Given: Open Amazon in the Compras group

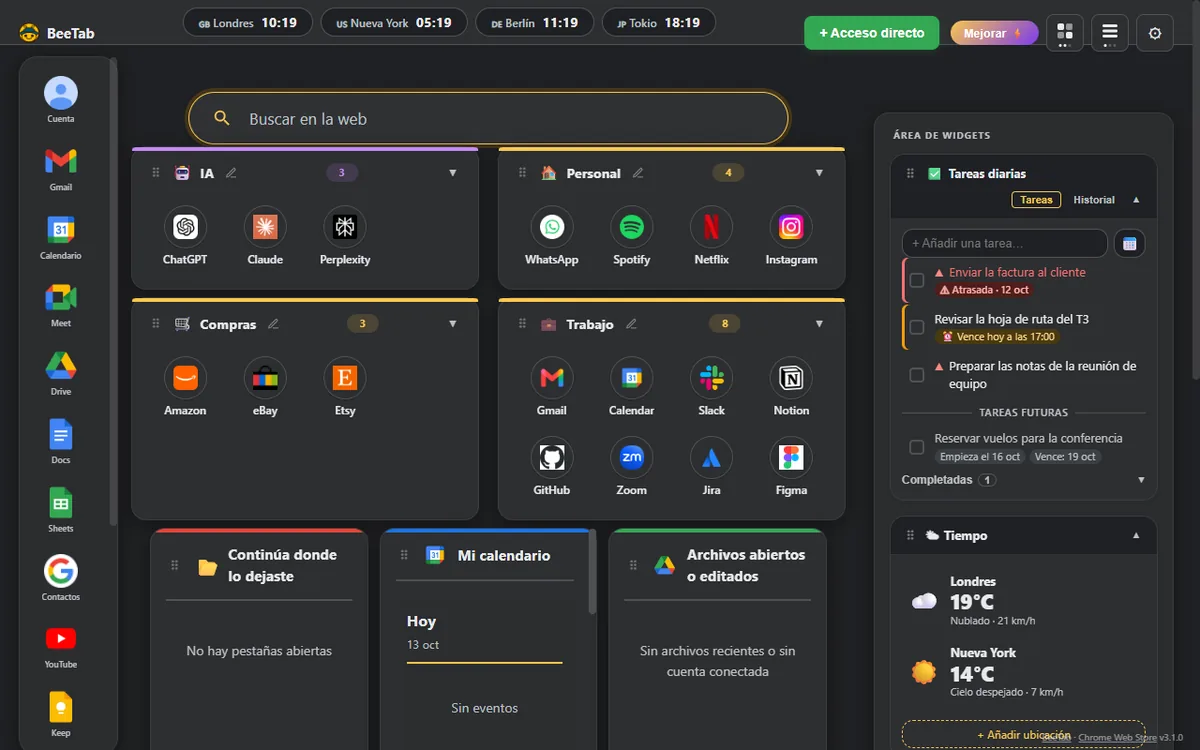Looking at the screenshot, I should click(185, 378).
